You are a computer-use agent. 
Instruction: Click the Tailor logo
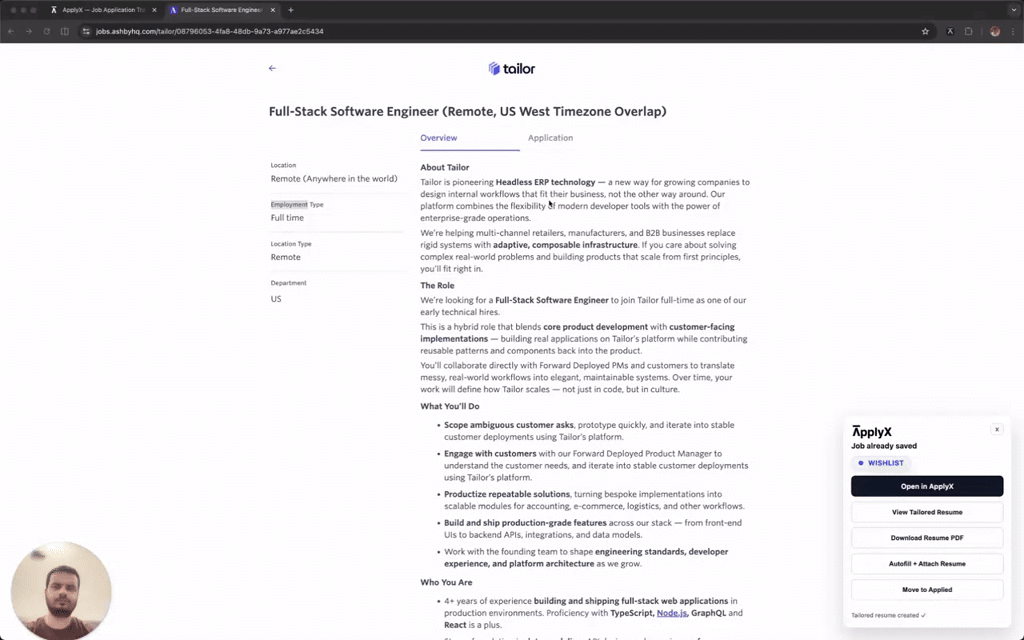[x=511, y=69]
